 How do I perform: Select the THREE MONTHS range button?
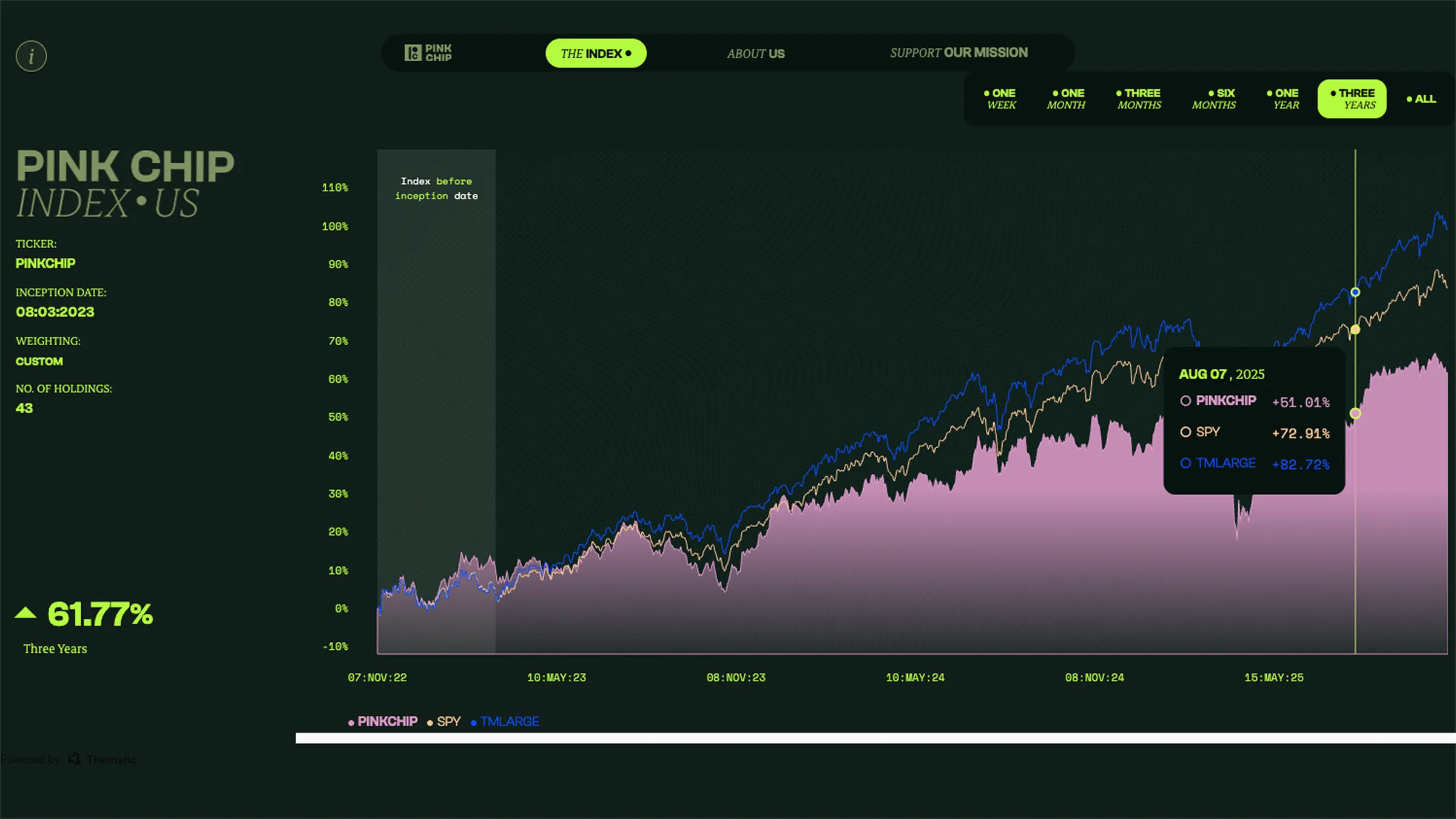1139,99
